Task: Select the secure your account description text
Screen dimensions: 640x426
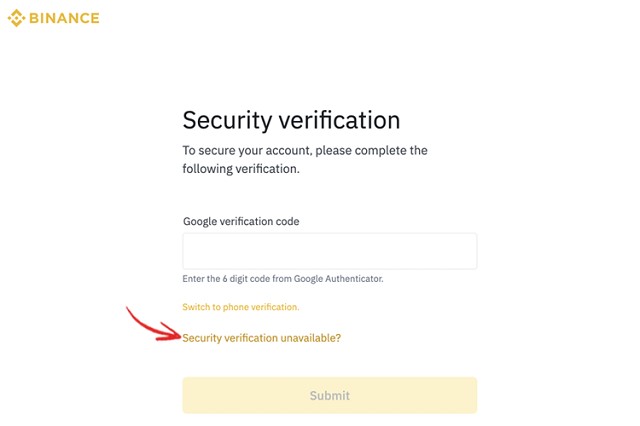Action: click(304, 160)
